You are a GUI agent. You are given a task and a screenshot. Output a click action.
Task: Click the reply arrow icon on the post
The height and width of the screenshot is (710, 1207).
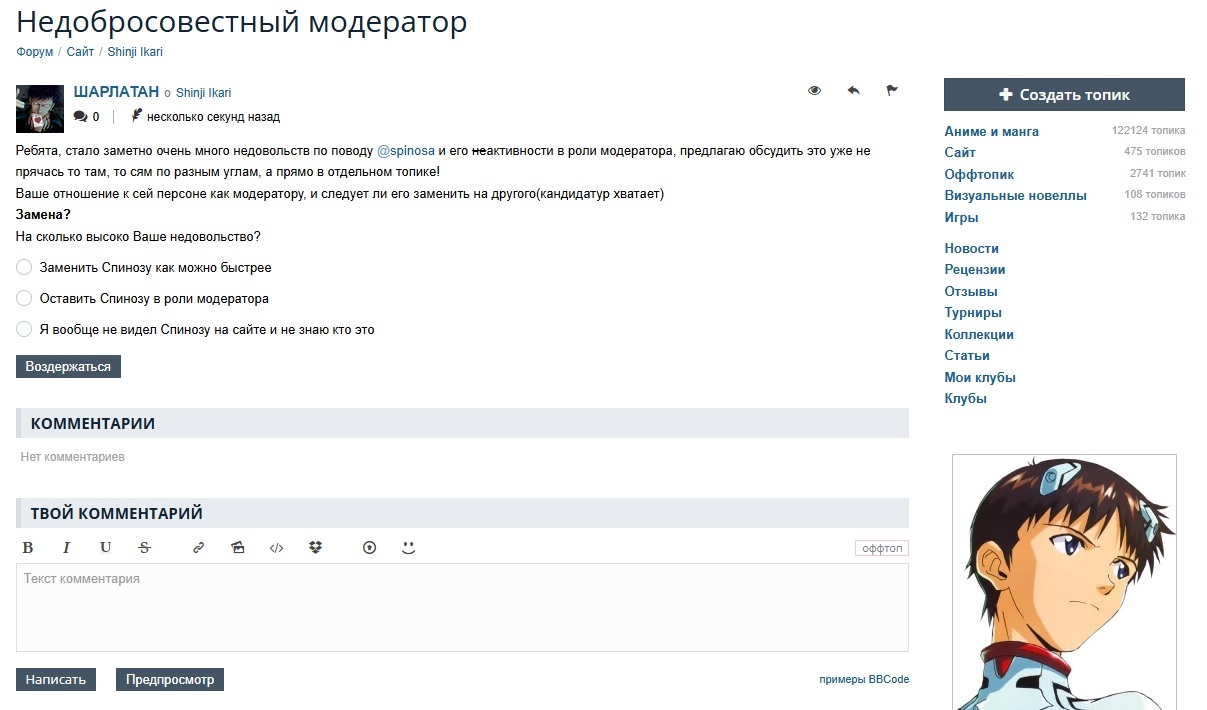(x=853, y=91)
